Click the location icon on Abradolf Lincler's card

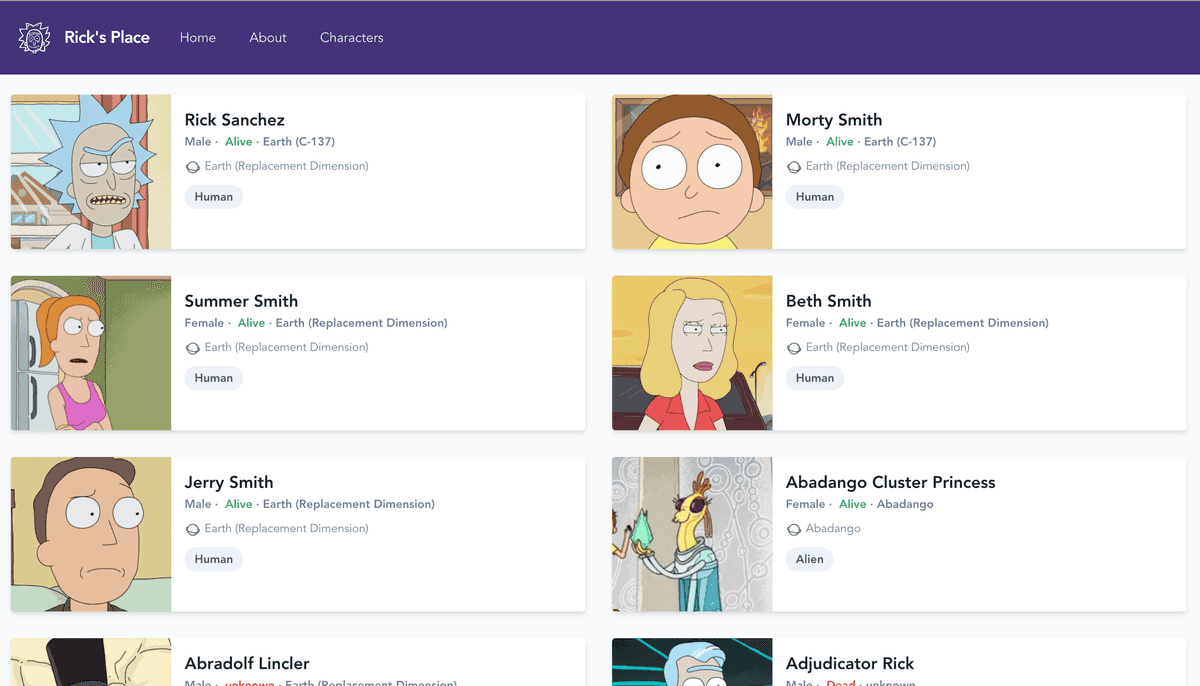pos(192,685)
